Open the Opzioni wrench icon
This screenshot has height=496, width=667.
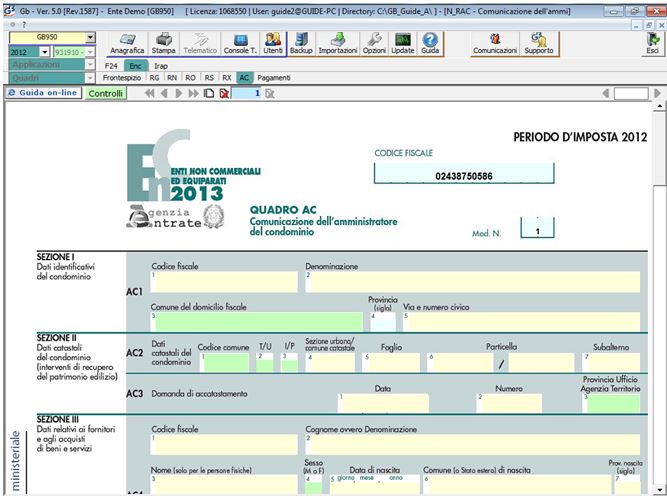click(x=374, y=44)
